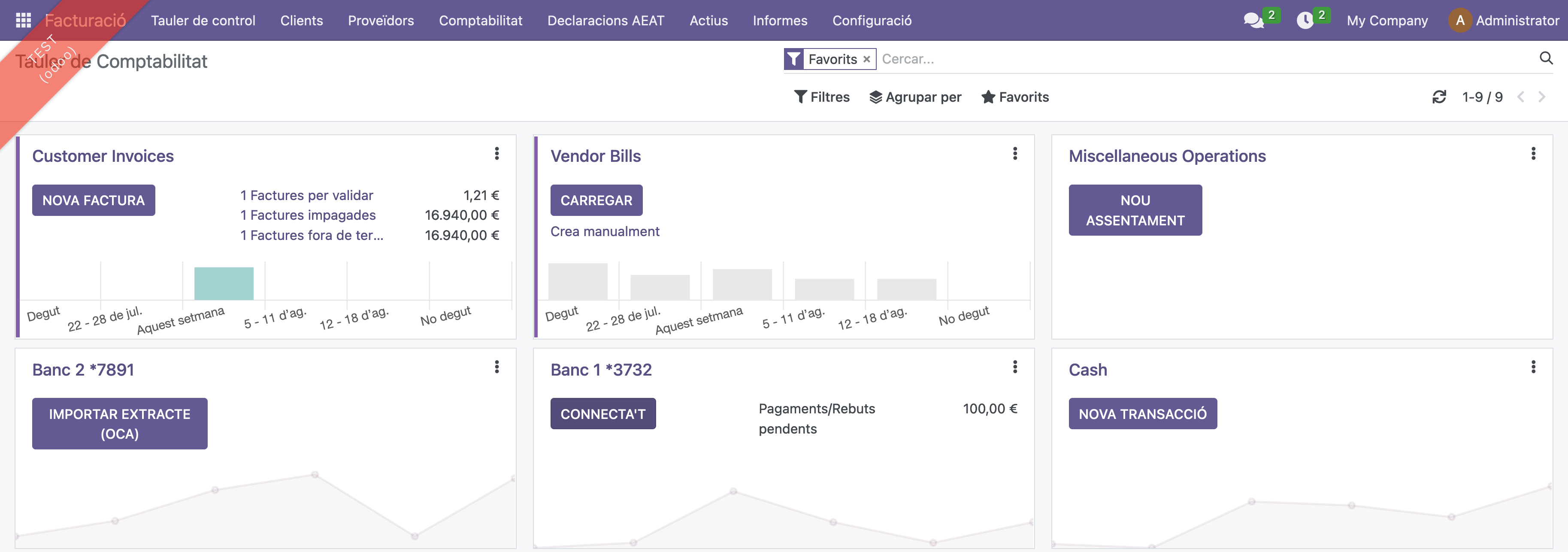Open the Banc 2 *7891 card title
Image resolution: width=1568 pixels, height=552 pixels.
point(83,370)
